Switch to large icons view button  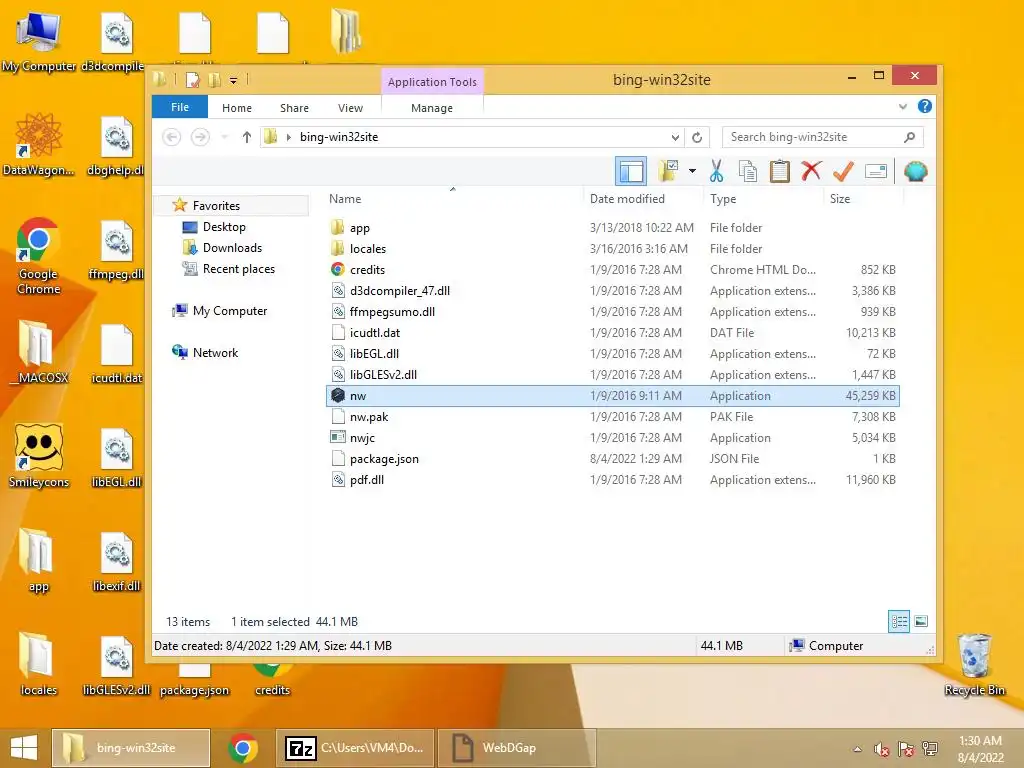(x=921, y=621)
